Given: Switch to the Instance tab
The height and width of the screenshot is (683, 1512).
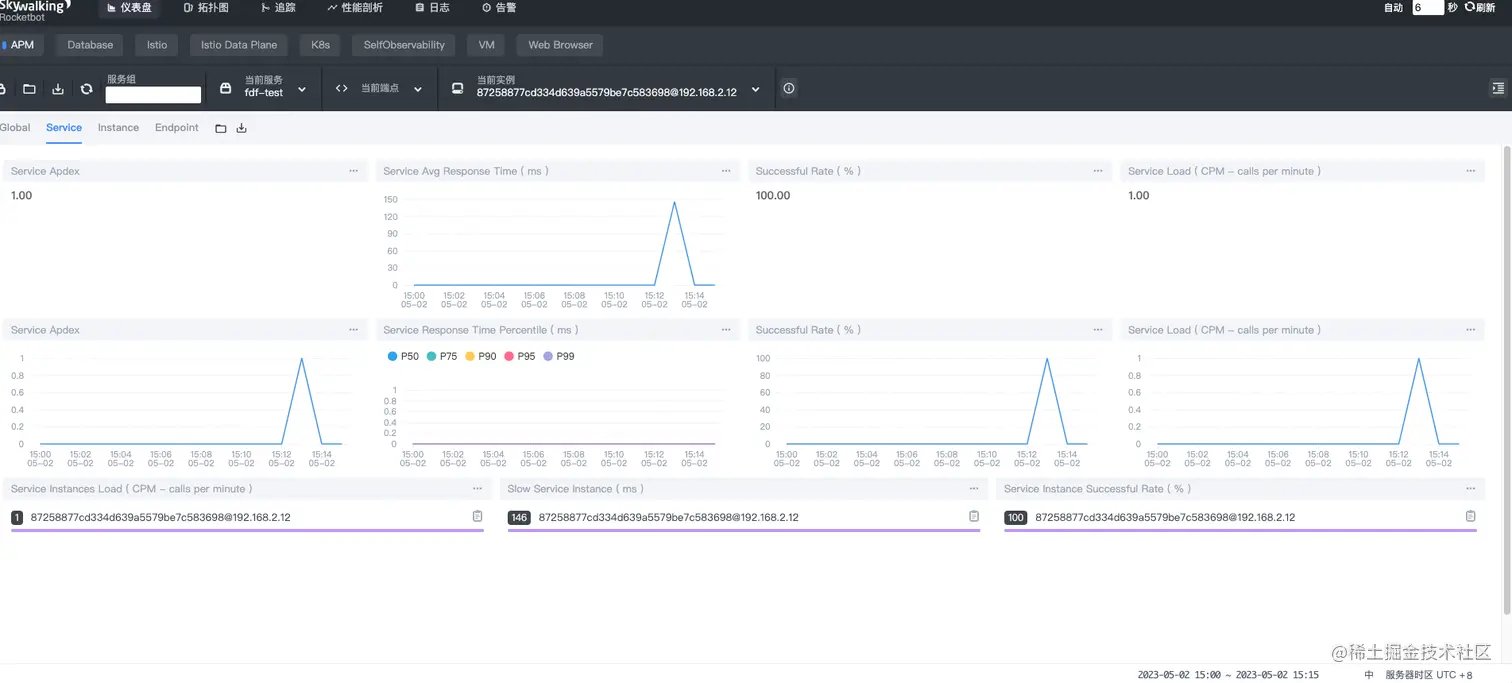Looking at the screenshot, I should point(118,128).
